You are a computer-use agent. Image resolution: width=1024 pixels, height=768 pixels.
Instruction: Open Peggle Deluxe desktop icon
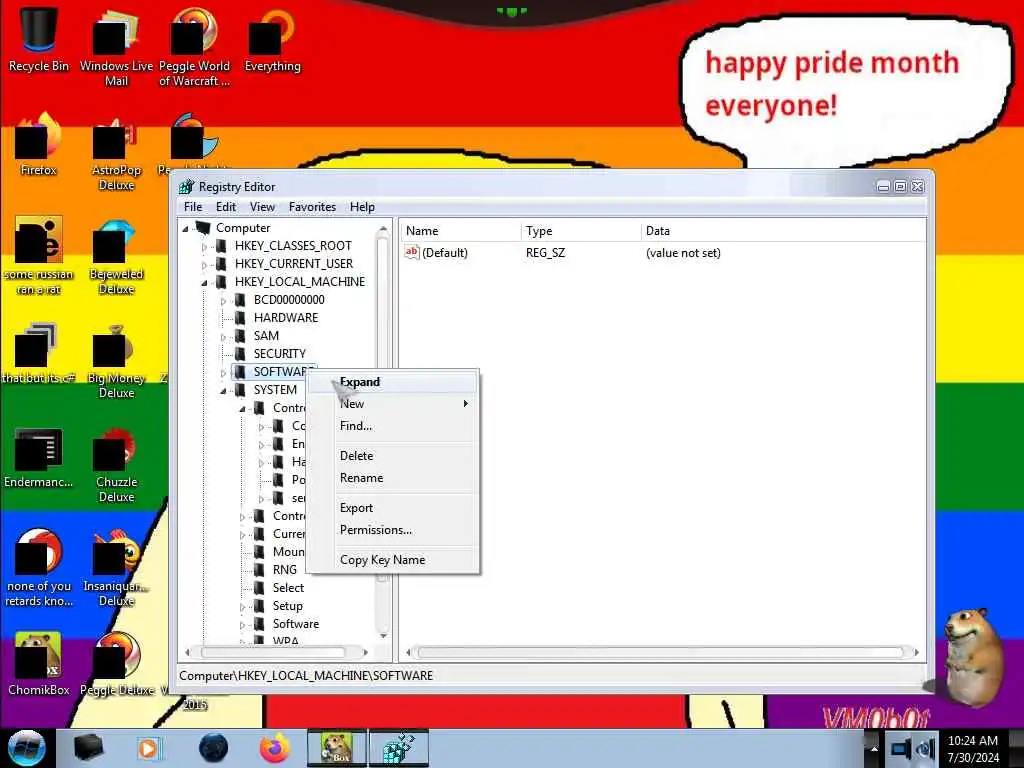click(118, 664)
